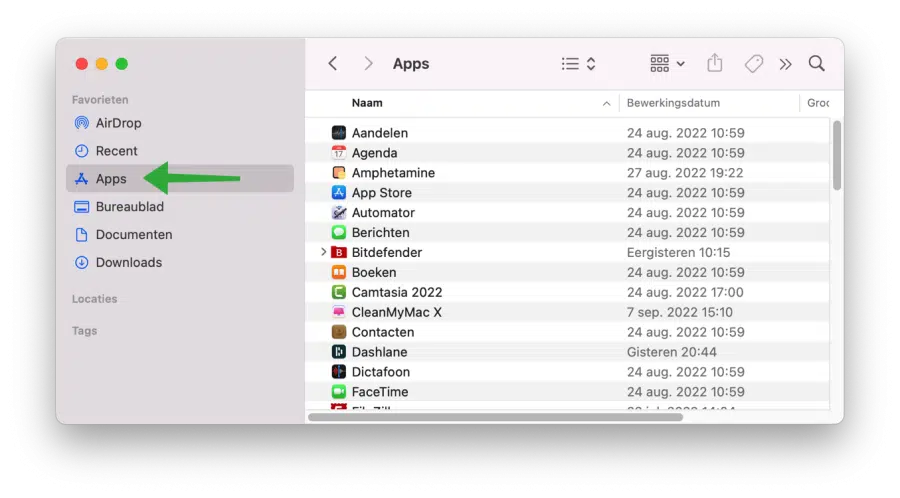Screen dimensions: 900x498
Task: Click the Dashlane icon
Action: coord(339,352)
